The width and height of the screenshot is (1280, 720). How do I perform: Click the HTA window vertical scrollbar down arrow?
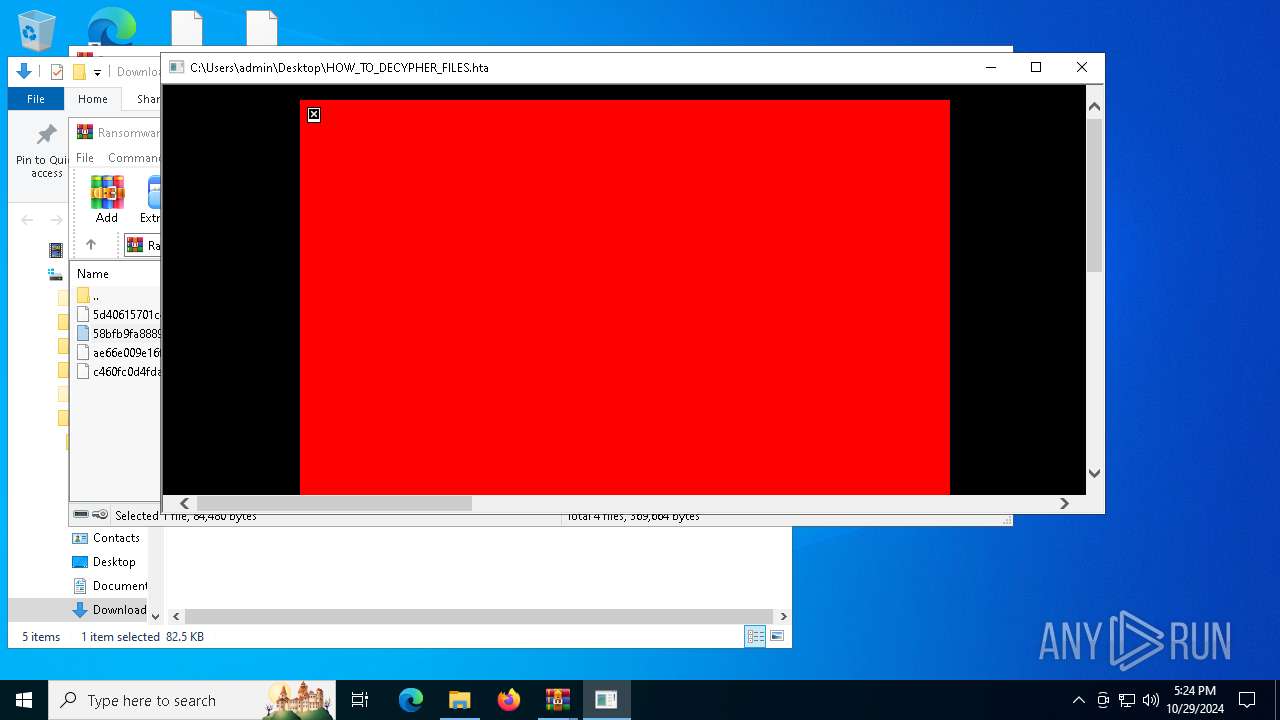[x=1094, y=473]
